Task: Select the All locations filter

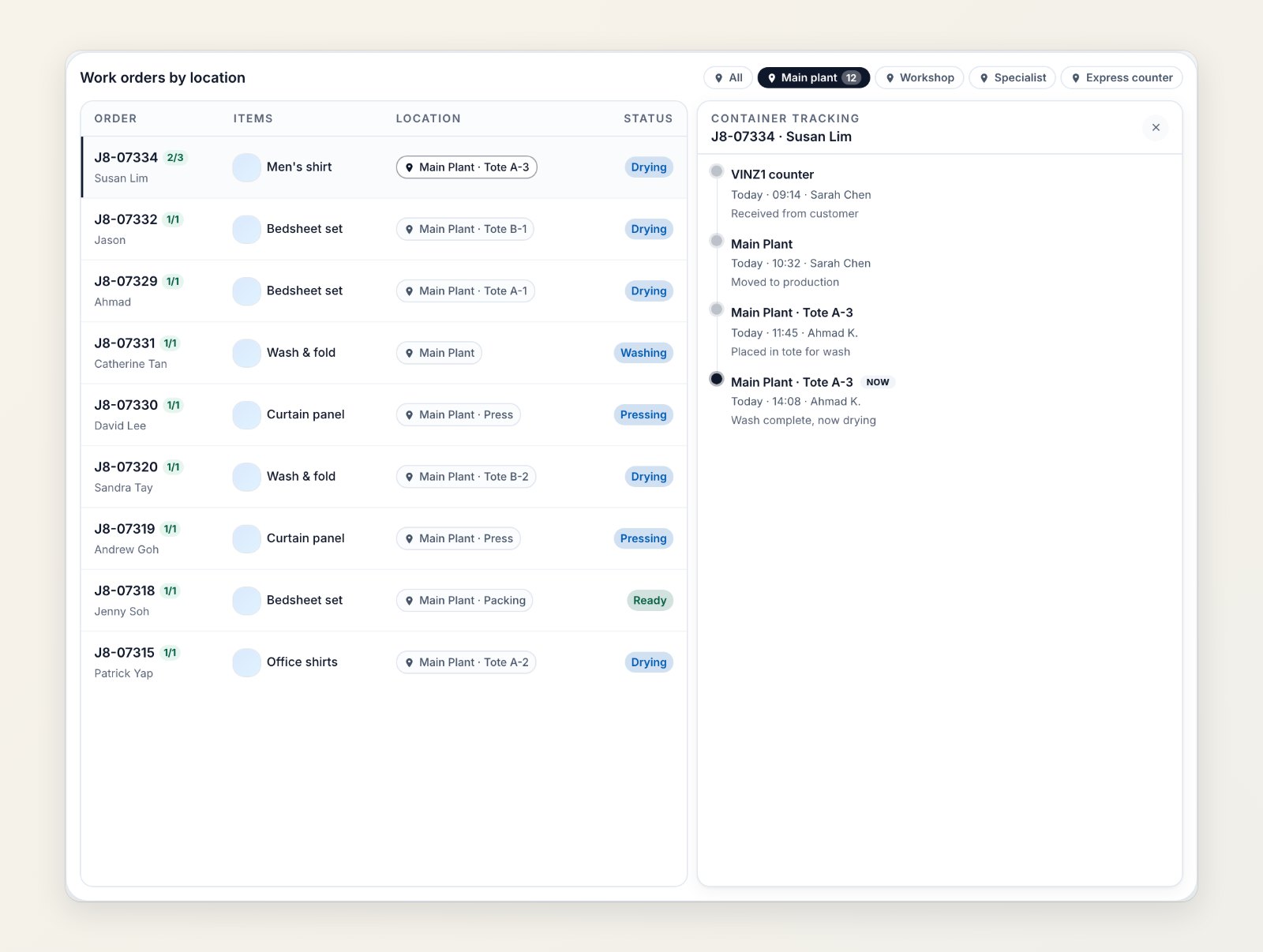Action: (728, 77)
